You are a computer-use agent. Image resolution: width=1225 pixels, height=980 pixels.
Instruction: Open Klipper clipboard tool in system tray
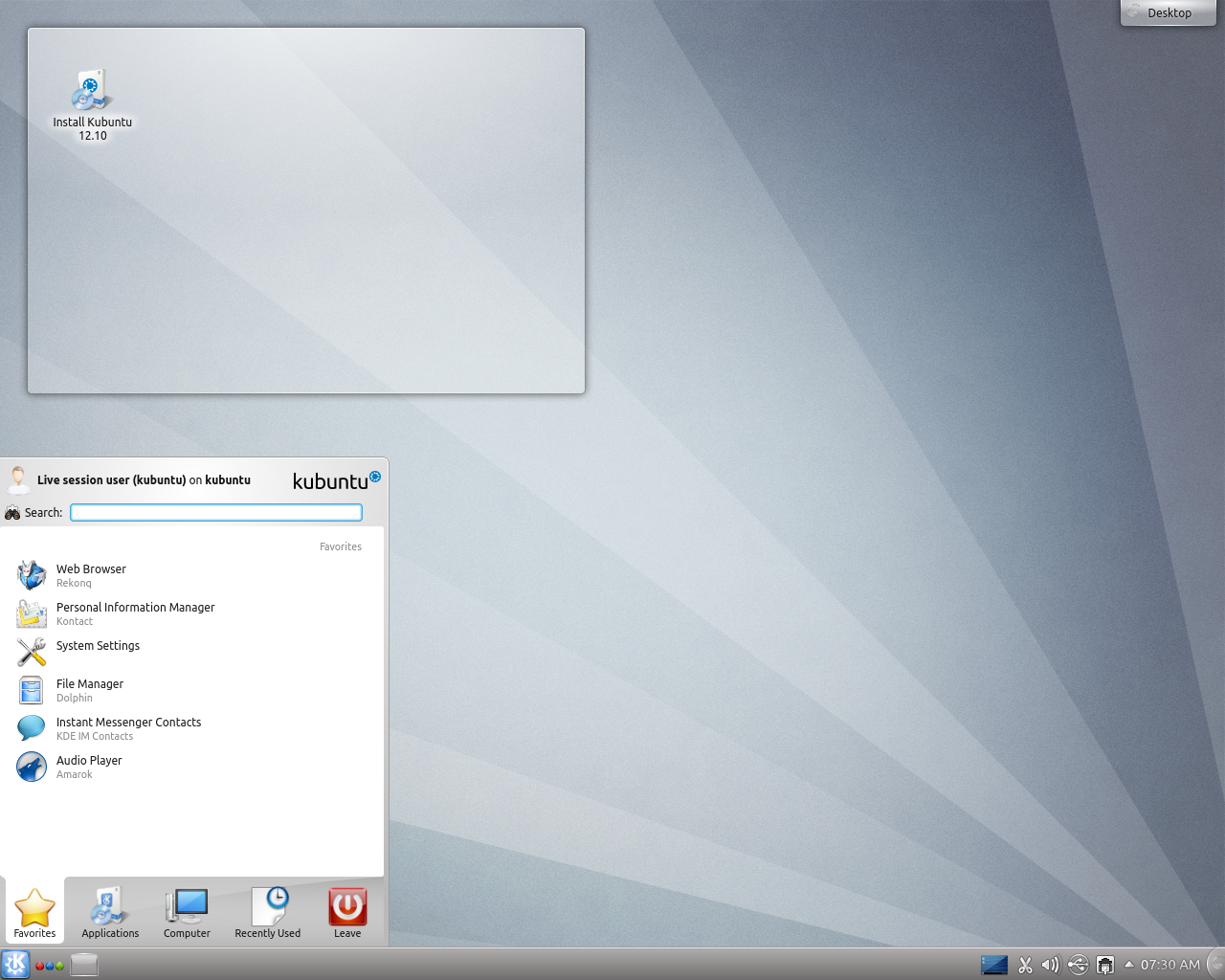coord(1024,965)
